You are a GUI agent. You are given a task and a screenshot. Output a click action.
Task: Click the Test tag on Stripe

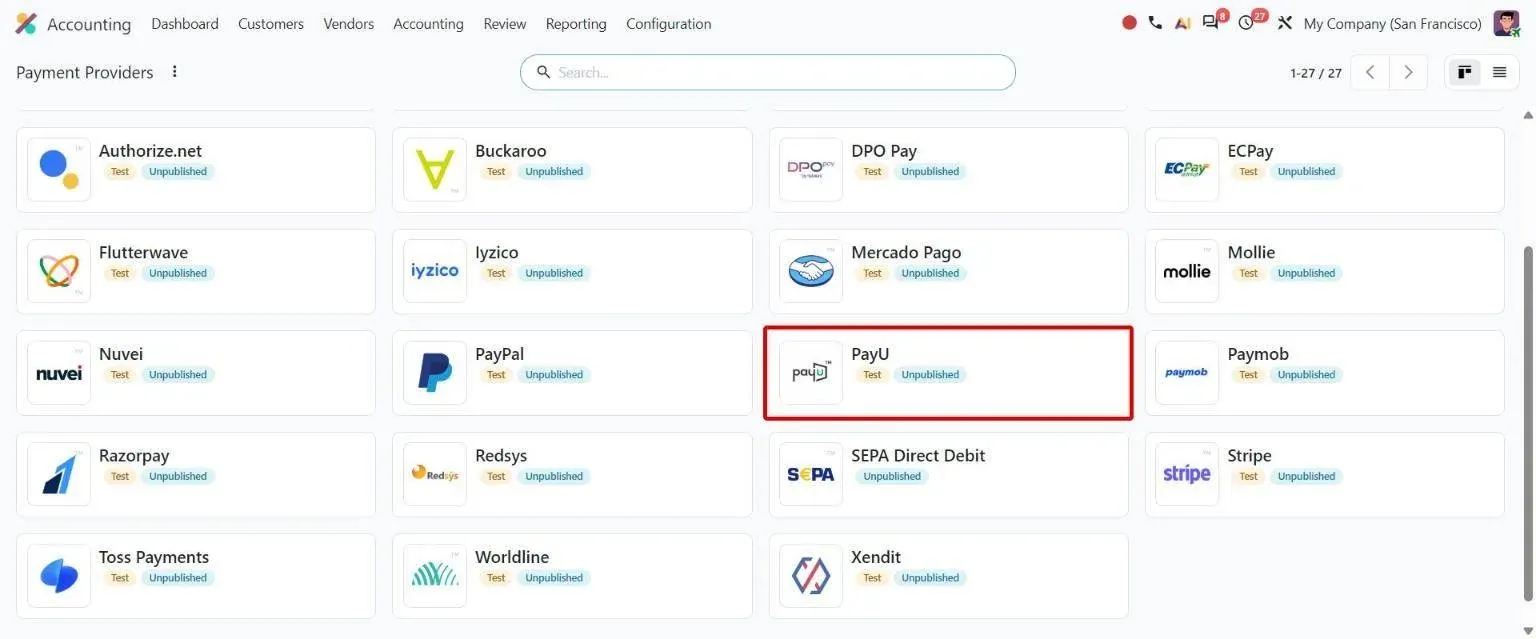(1248, 476)
